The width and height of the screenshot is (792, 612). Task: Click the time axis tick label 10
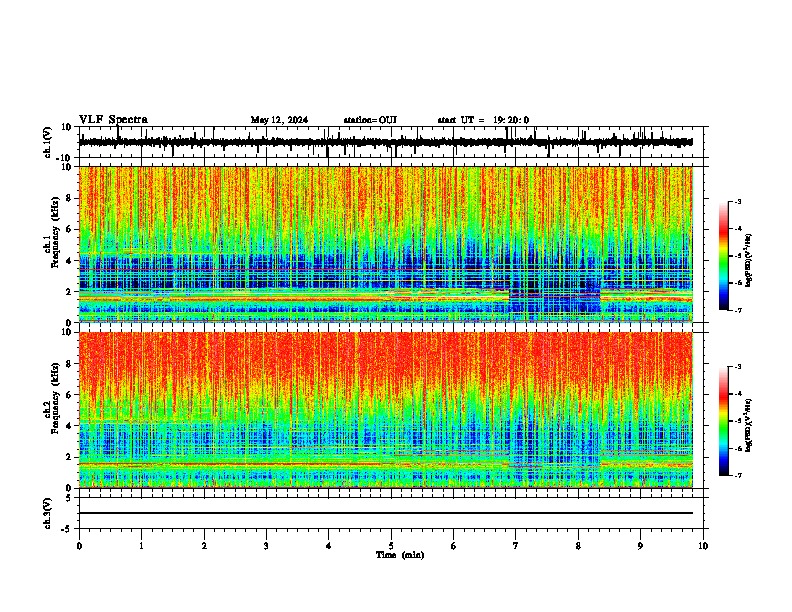[x=703, y=546]
